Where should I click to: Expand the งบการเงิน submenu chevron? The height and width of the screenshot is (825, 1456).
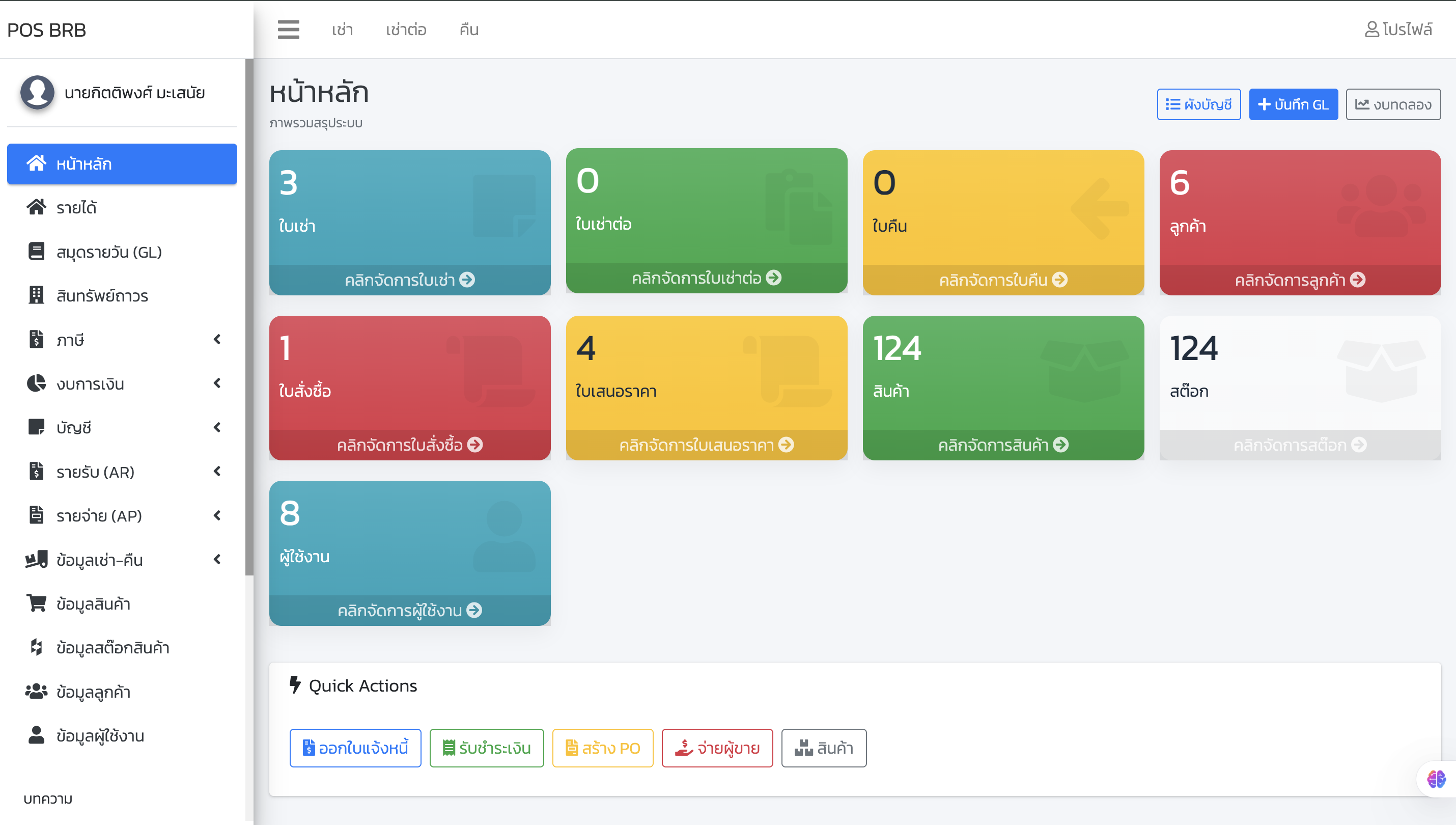click(217, 383)
